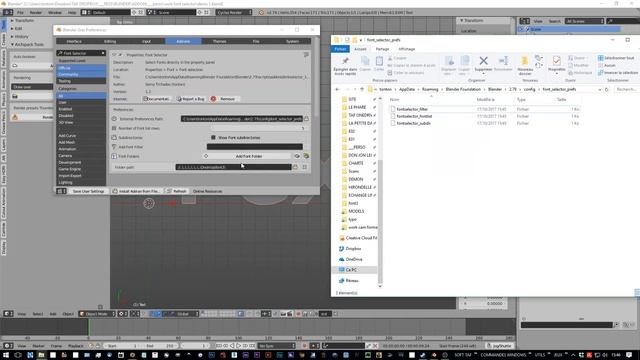Open file browser for Folder path
640x360 pixels.
coord(295,167)
